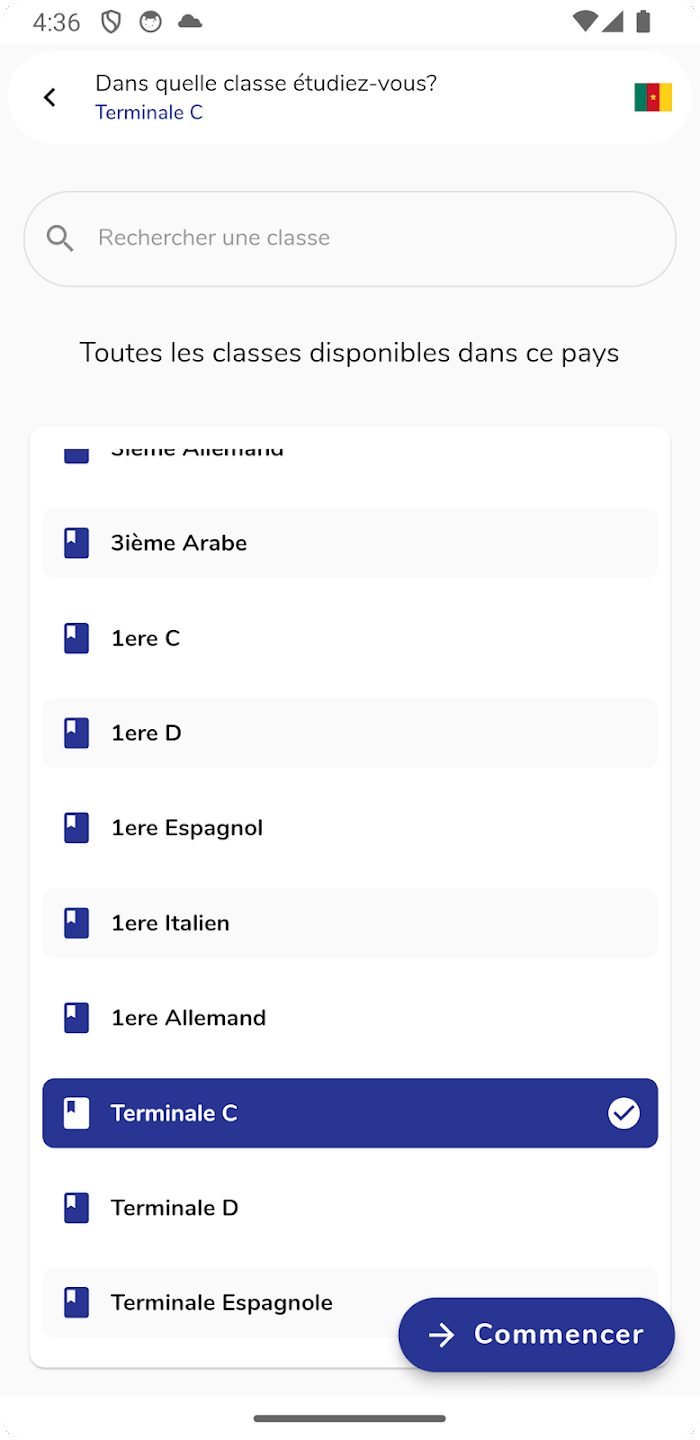This screenshot has width=700, height=1440.
Task: Tap the book icon beside 1ere D
Action: coord(77,733)
